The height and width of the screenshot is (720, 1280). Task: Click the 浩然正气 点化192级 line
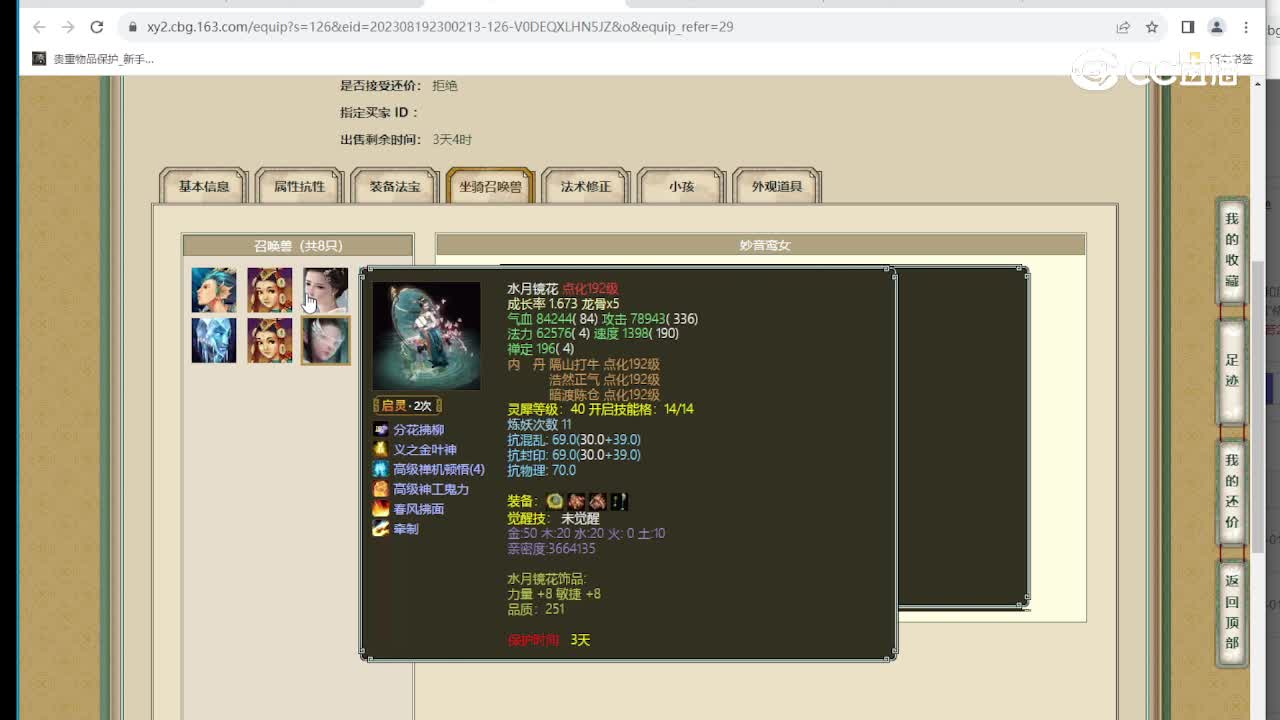click(x=604, y=379)
